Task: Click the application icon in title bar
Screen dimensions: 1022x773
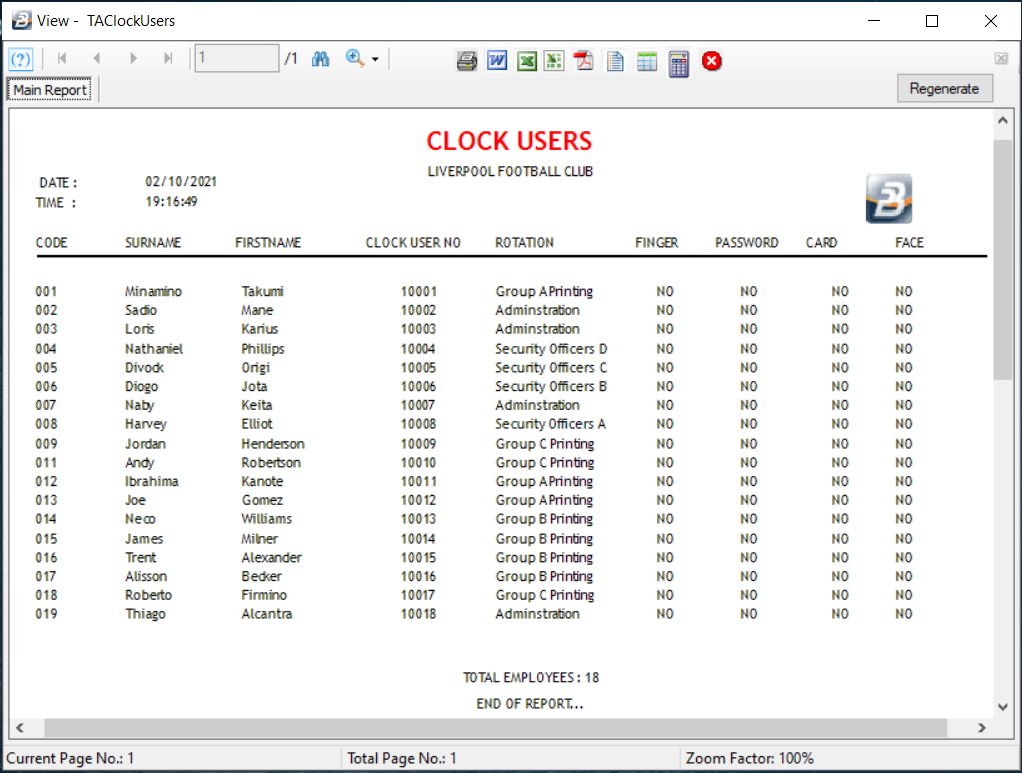Action: pos(22,20)
